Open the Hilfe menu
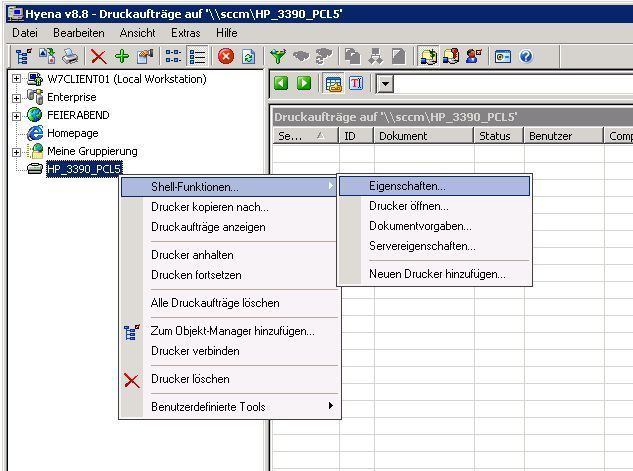This screenshot has width=633, height=471. 226,33
